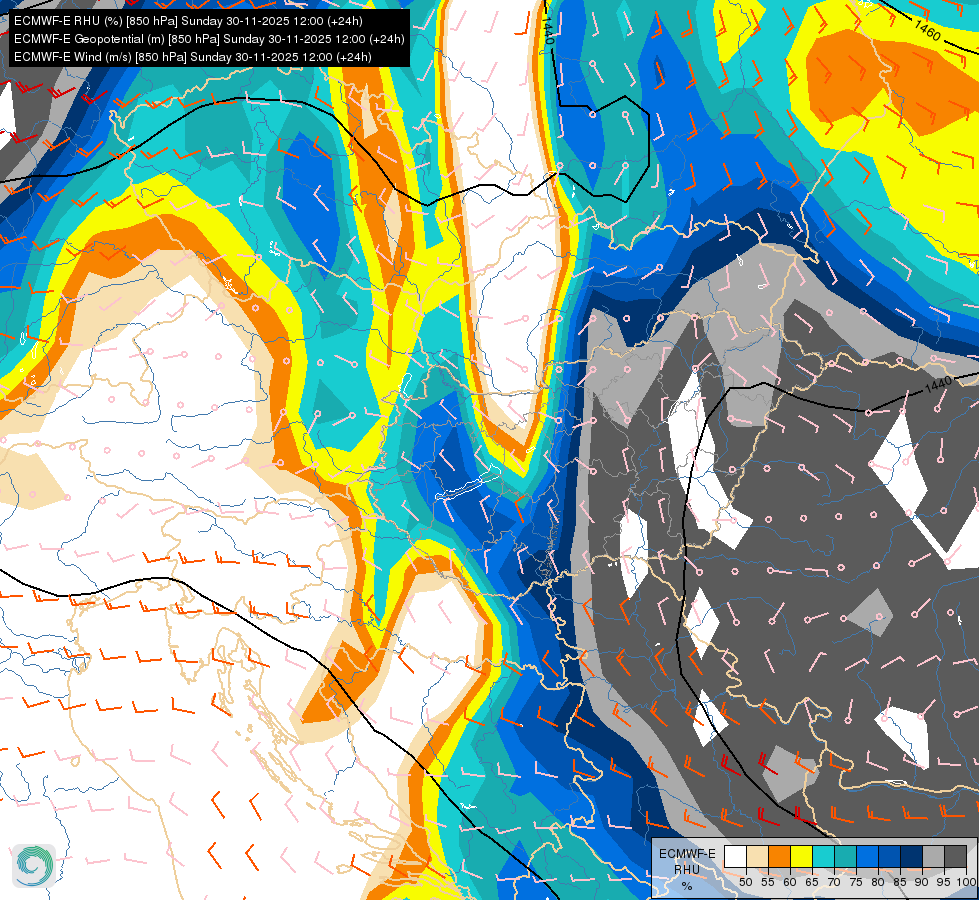This screenshot has width=979, height=900.
Task: Click the white legend swatch below 50%
Action: (x=735, y=856)
